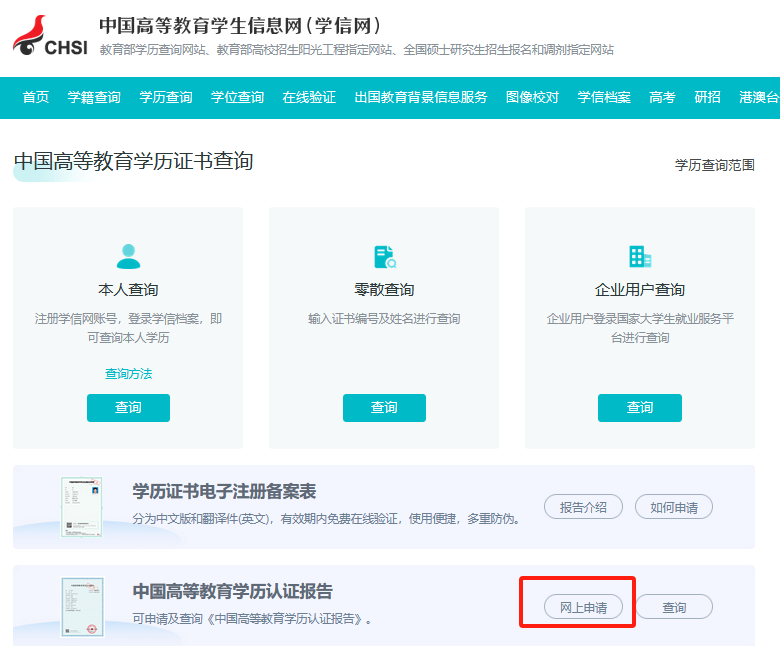
Task: Click the 中国高等教育学生信息网(学信网) site title
Action: [x=240, y=26]
